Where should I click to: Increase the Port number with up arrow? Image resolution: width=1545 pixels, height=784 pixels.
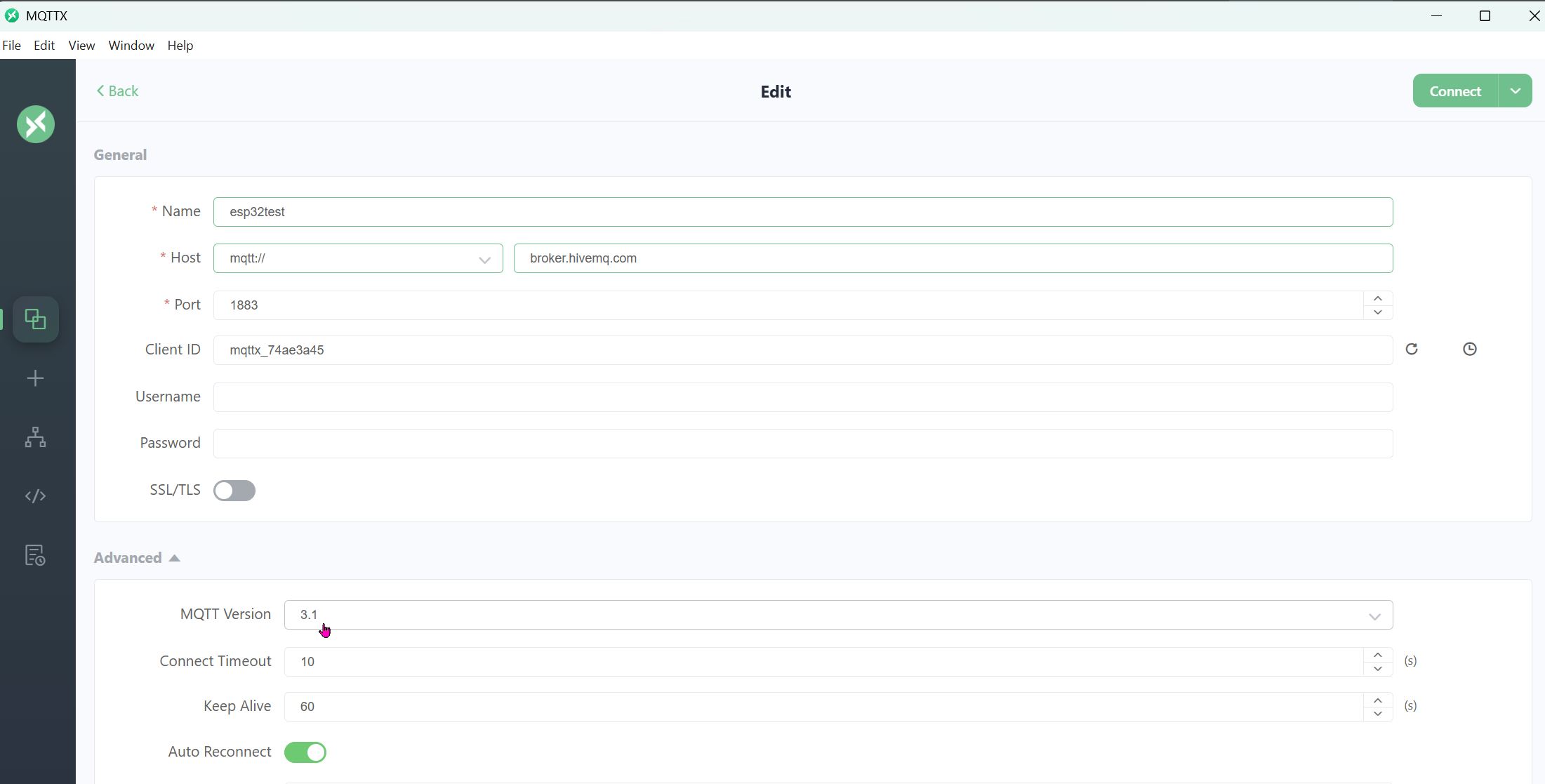(x=1377, y=298)
